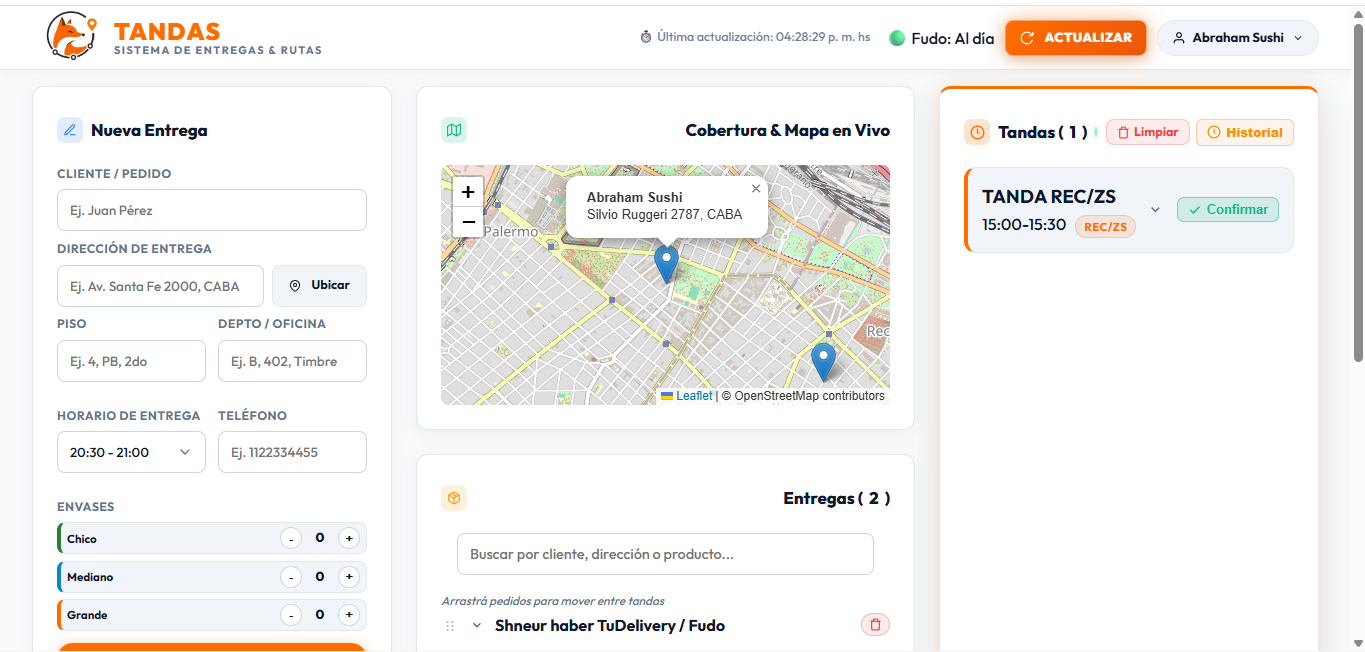Image resolution: width=1365 pixels, height=652 pixels.
Task: Delete the Shneur haber delivery
Action: click(875, 625)
